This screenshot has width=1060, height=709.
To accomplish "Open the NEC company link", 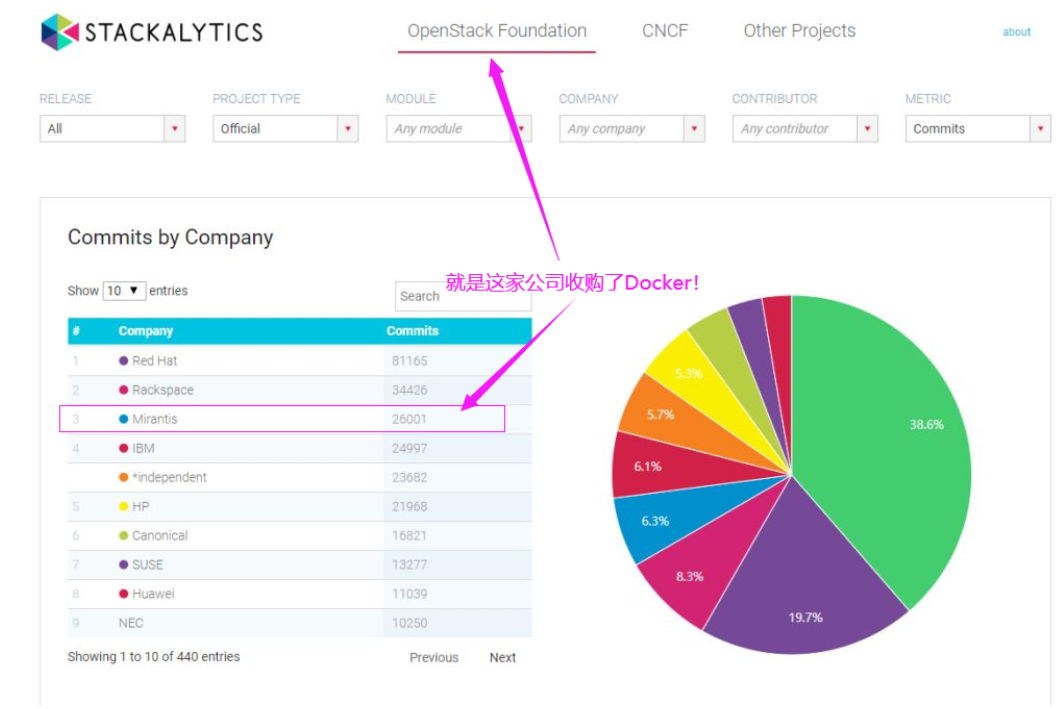I will (x=130, y=622).
